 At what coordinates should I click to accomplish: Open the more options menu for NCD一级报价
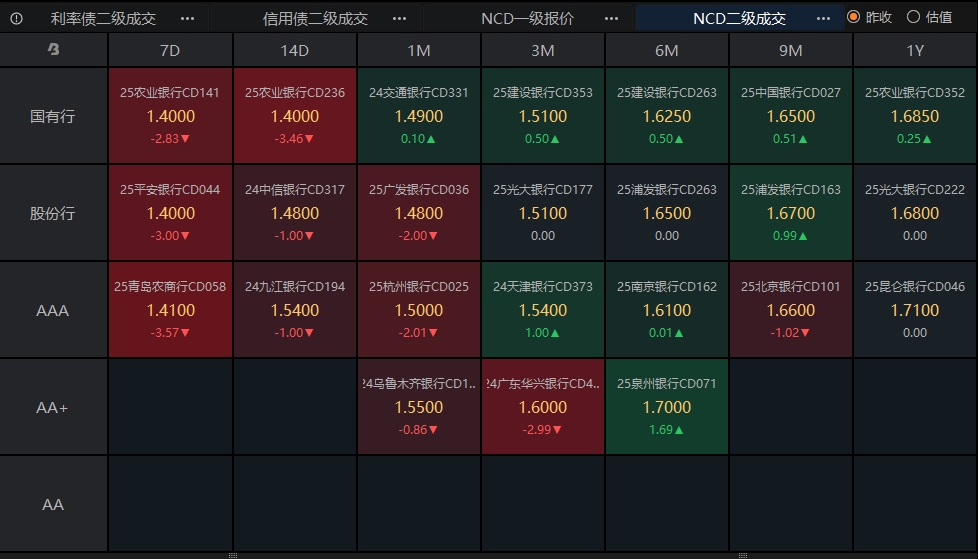pyautogui.click(x=611, y=19)
